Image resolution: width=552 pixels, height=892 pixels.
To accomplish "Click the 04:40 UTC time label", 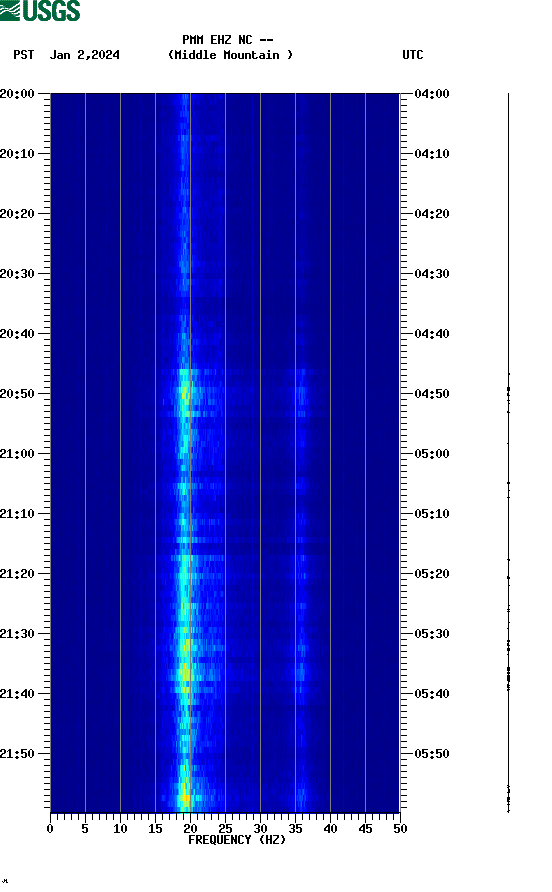I will (x=432, y=334).
